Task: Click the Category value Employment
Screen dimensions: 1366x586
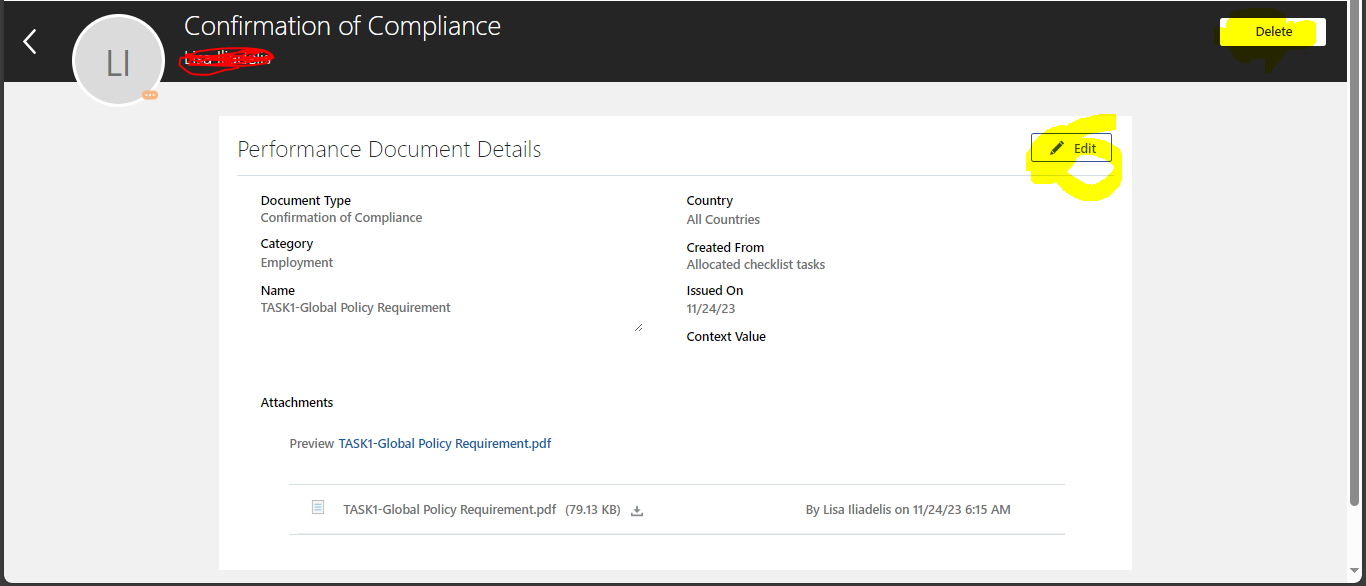Action: pos(296,262)
